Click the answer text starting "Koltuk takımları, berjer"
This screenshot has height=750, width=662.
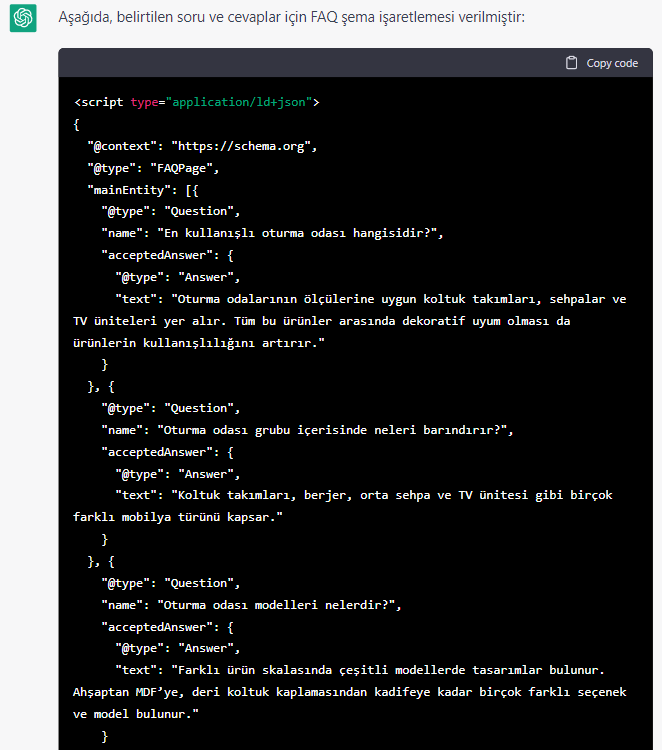pyautogui.click(x=392, y=495)
